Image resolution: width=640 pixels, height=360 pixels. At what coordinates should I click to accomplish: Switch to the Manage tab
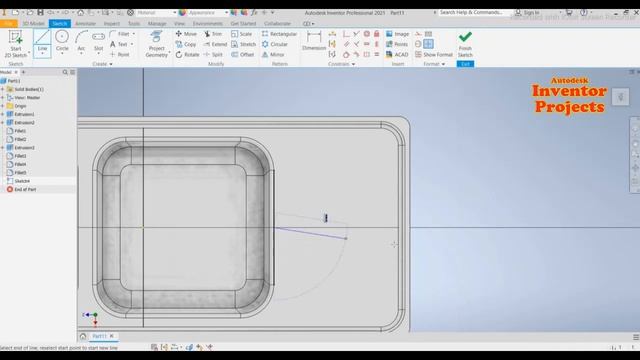[x=157, y=24]
